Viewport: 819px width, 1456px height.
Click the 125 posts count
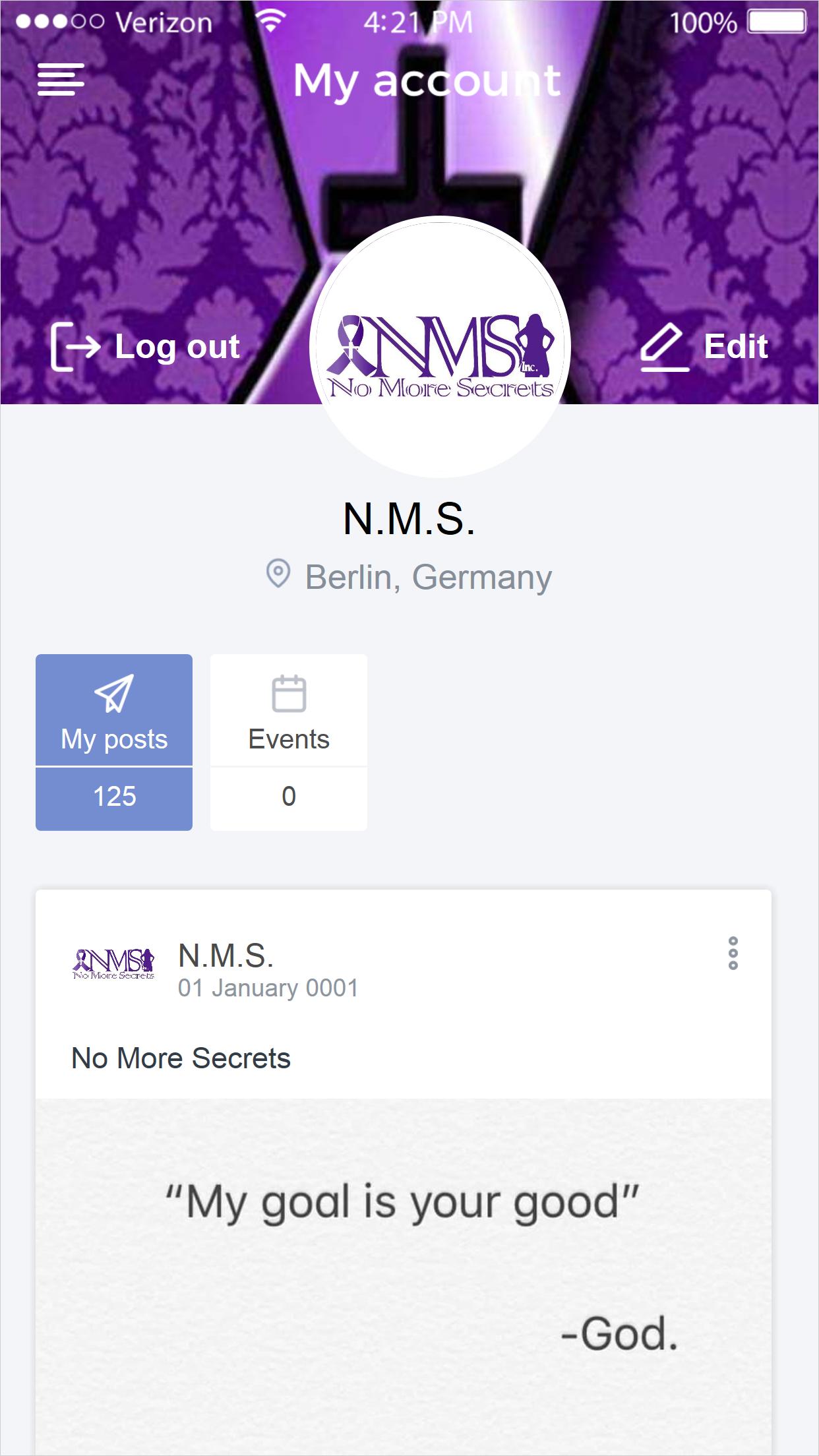coord(114,797)
